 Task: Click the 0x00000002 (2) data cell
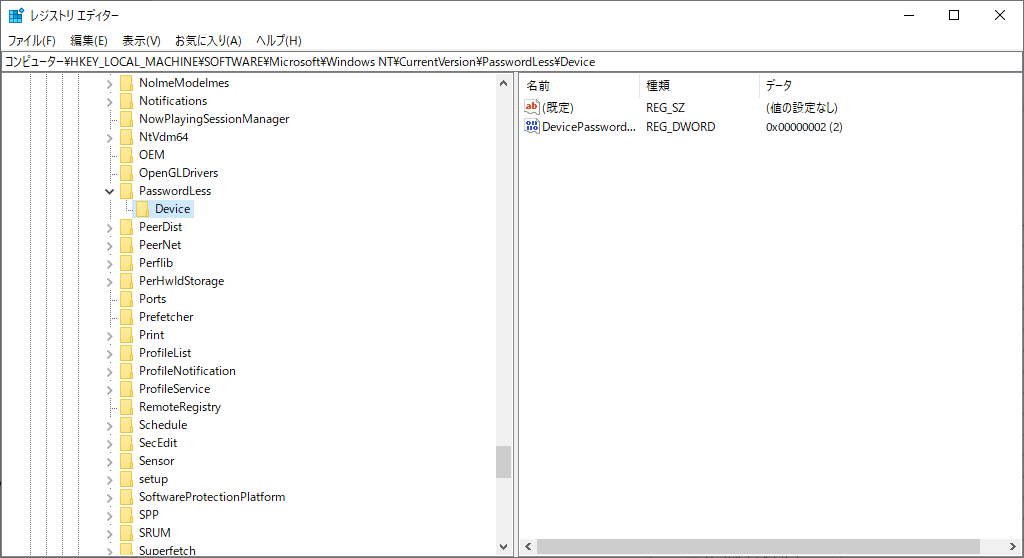[804, 127]
